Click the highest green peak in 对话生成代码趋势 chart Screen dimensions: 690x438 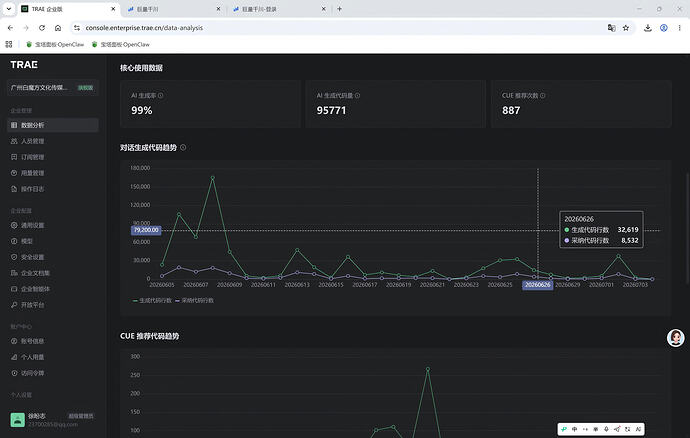point(213,177)
